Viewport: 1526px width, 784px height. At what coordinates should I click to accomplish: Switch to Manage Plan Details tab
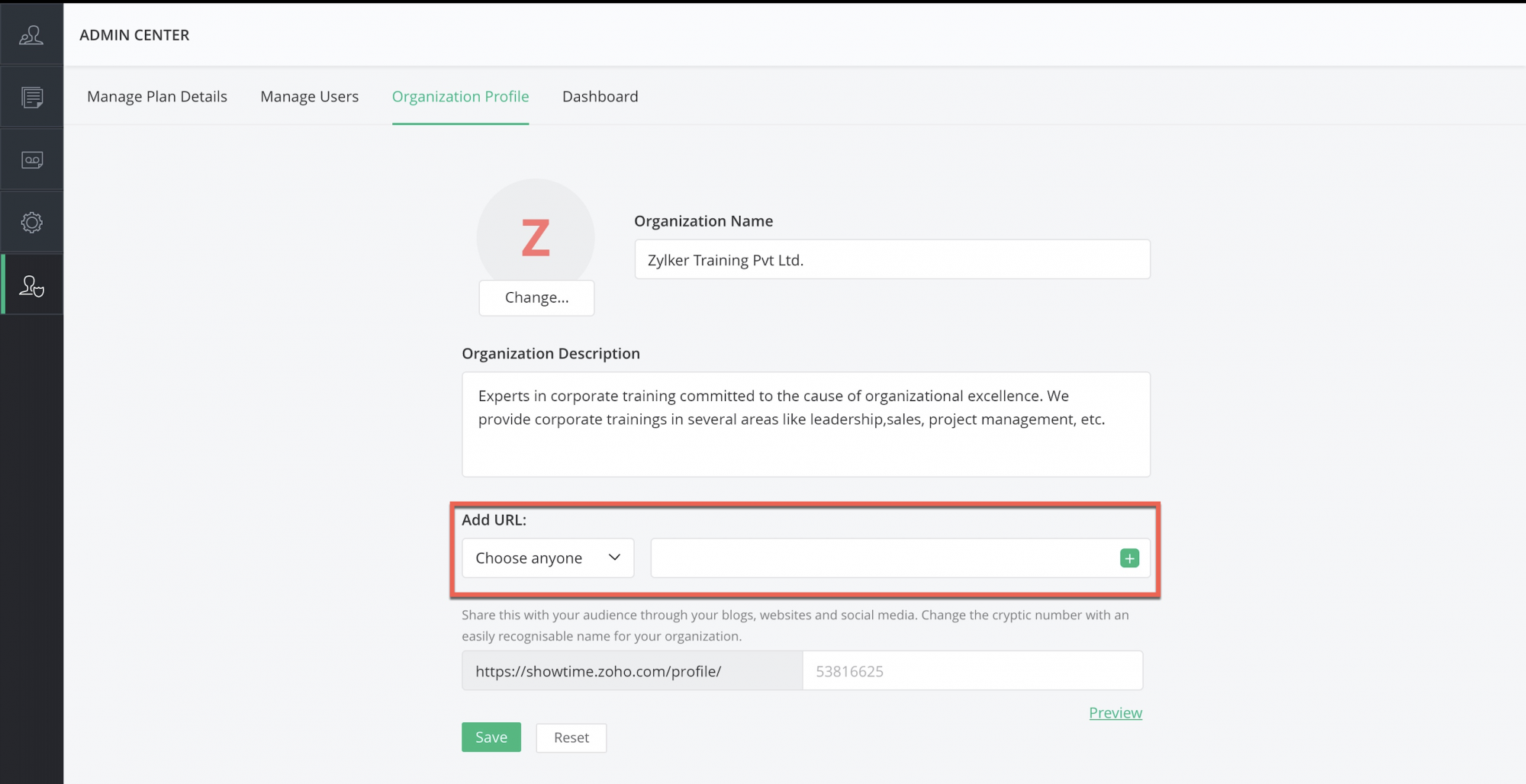click(157, 97)
